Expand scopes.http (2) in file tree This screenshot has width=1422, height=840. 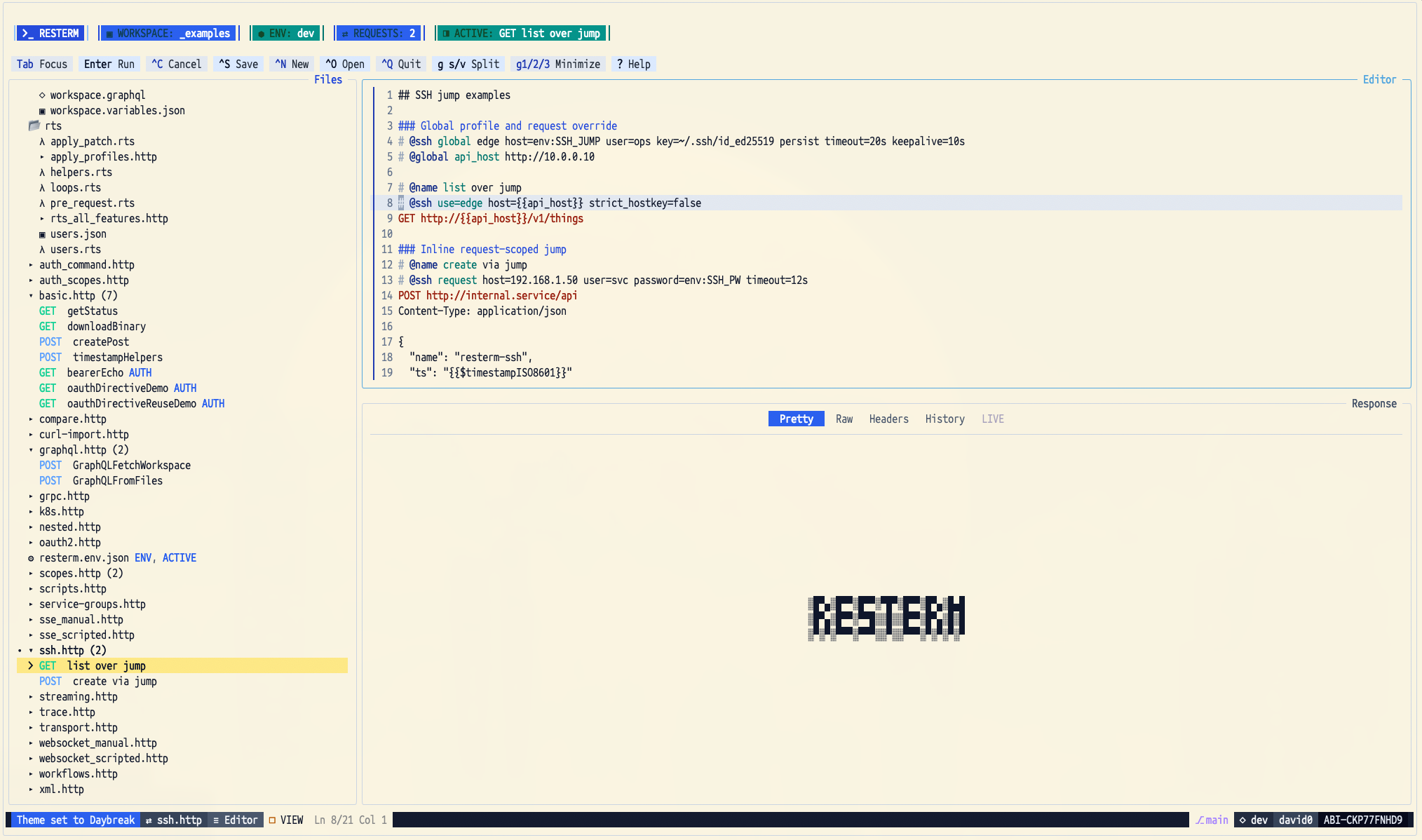[x=31, y=573]
